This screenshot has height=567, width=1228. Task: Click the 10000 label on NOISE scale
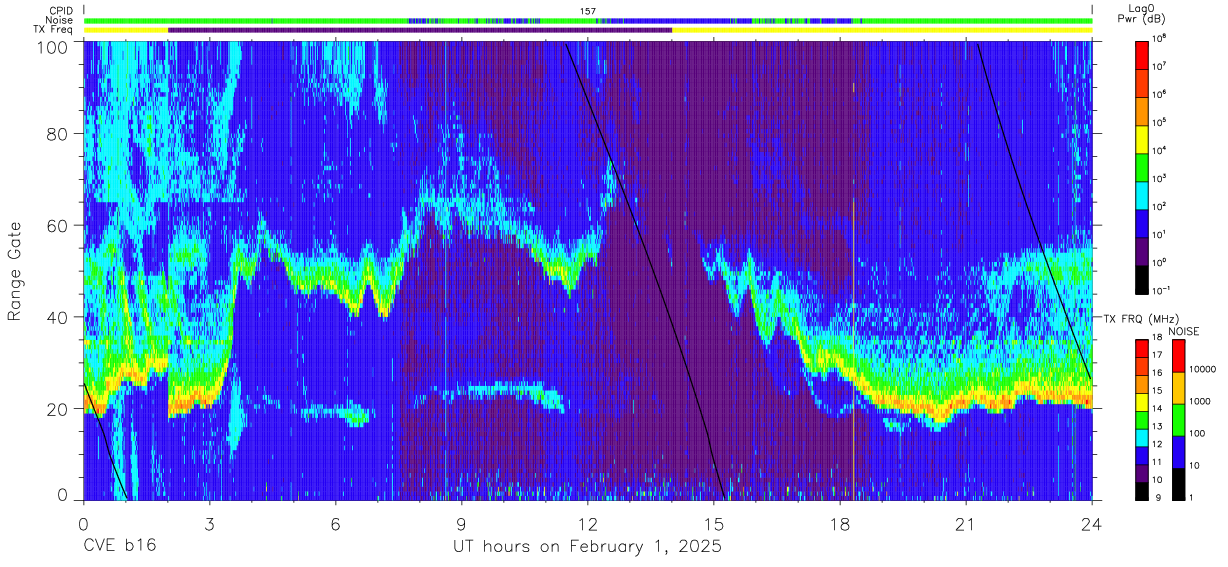click(x=1203, y=371)
